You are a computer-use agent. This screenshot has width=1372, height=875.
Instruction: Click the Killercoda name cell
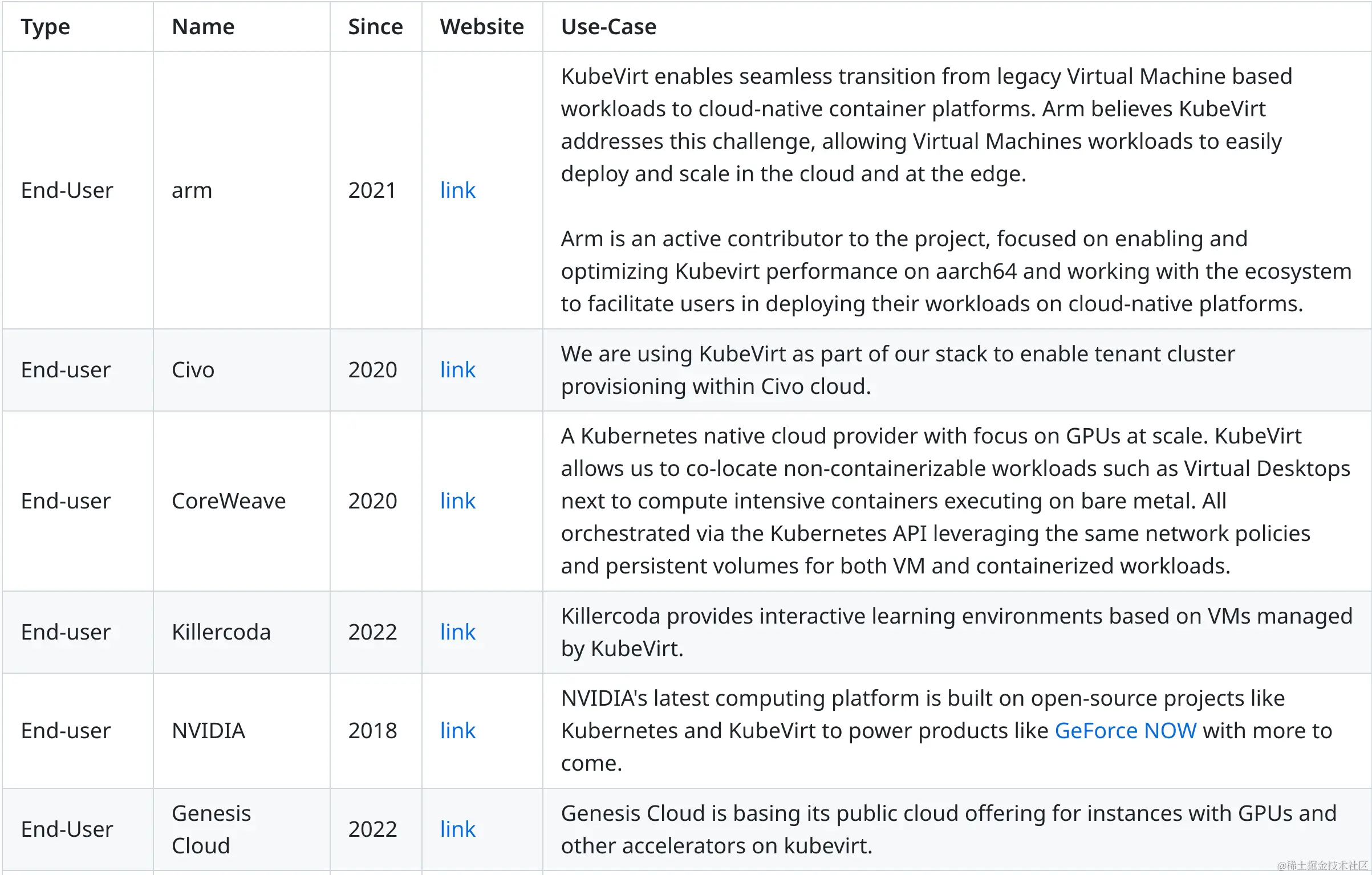click(x=221, y=632)
